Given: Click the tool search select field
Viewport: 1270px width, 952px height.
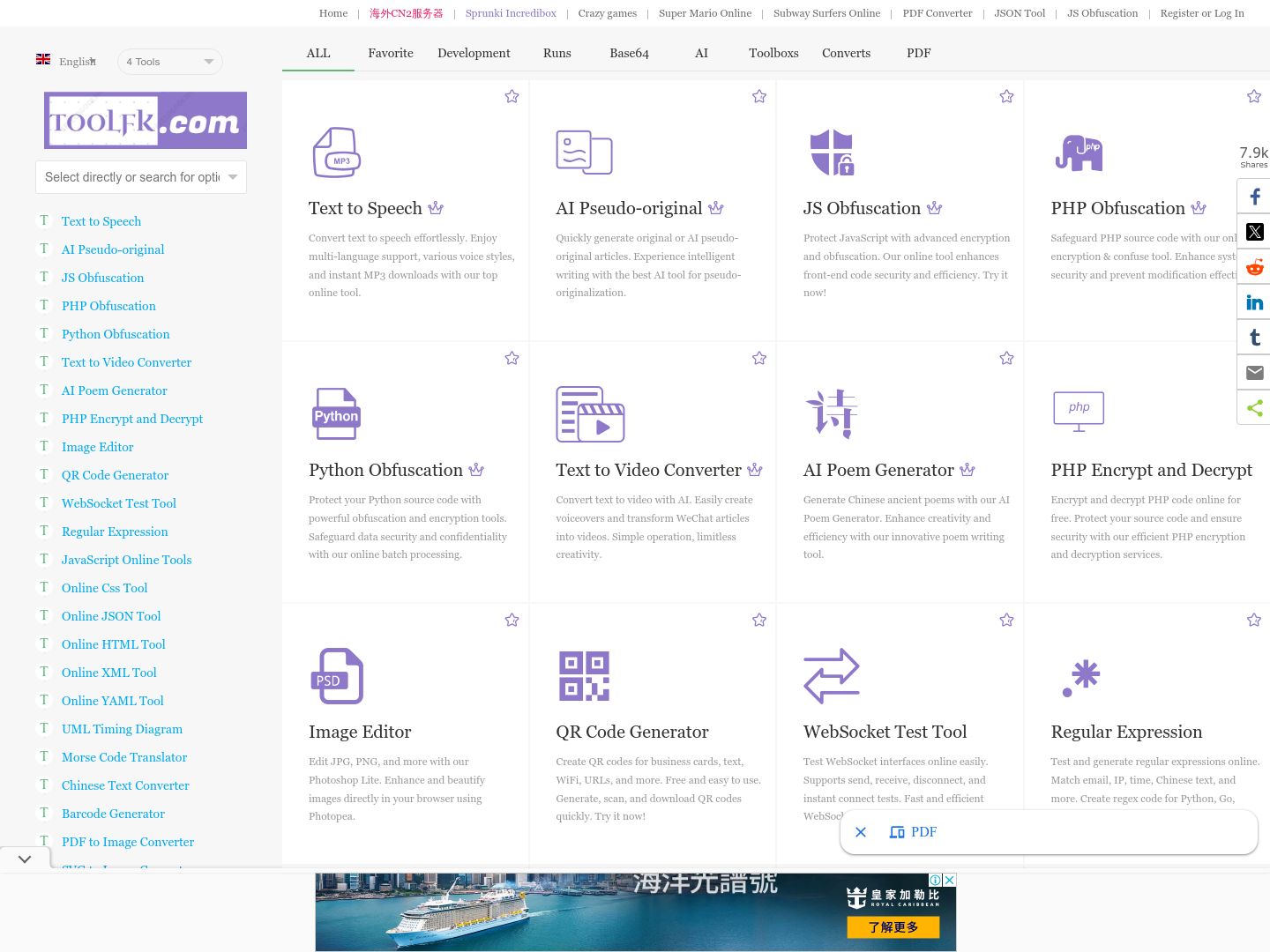Looking at the screenshot, I should tap(141, 177).
